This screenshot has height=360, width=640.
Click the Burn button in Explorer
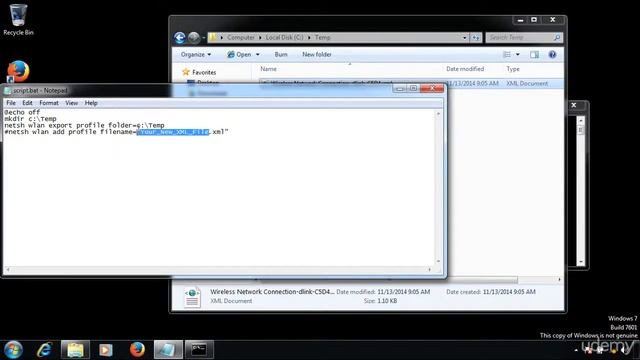(x=281, y=54)
